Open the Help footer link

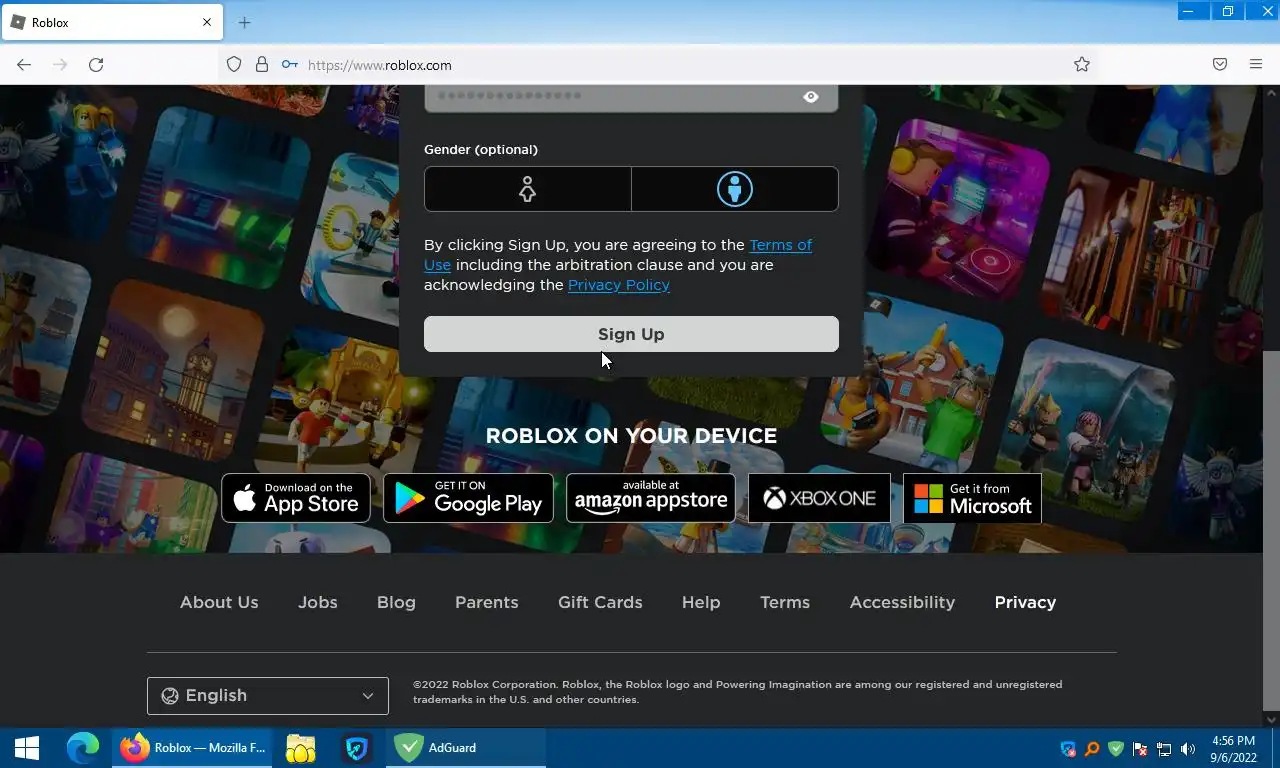pyautogui.click(x=701, y=602)
